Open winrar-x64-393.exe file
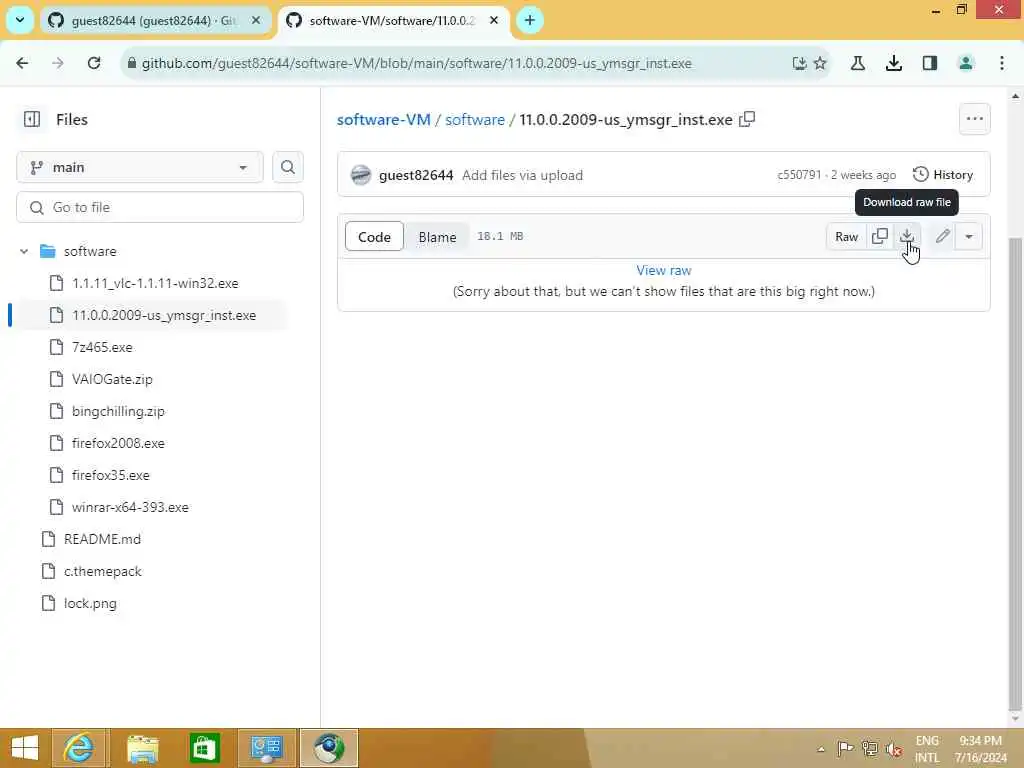This screenshot has width=1024, height=768. click(120, 507)
